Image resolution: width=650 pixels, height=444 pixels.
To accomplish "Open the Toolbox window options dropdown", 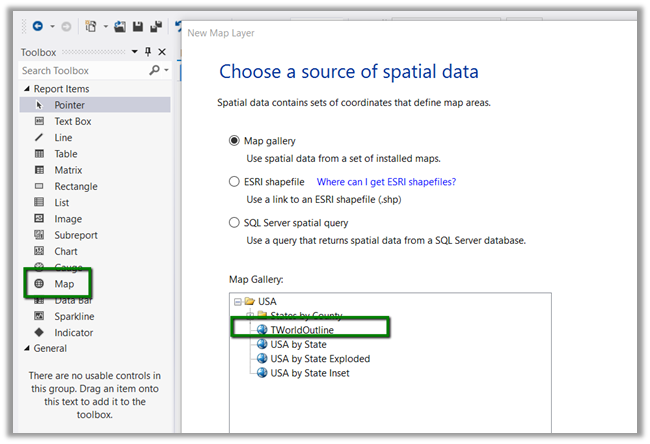I will click(135, 52).
